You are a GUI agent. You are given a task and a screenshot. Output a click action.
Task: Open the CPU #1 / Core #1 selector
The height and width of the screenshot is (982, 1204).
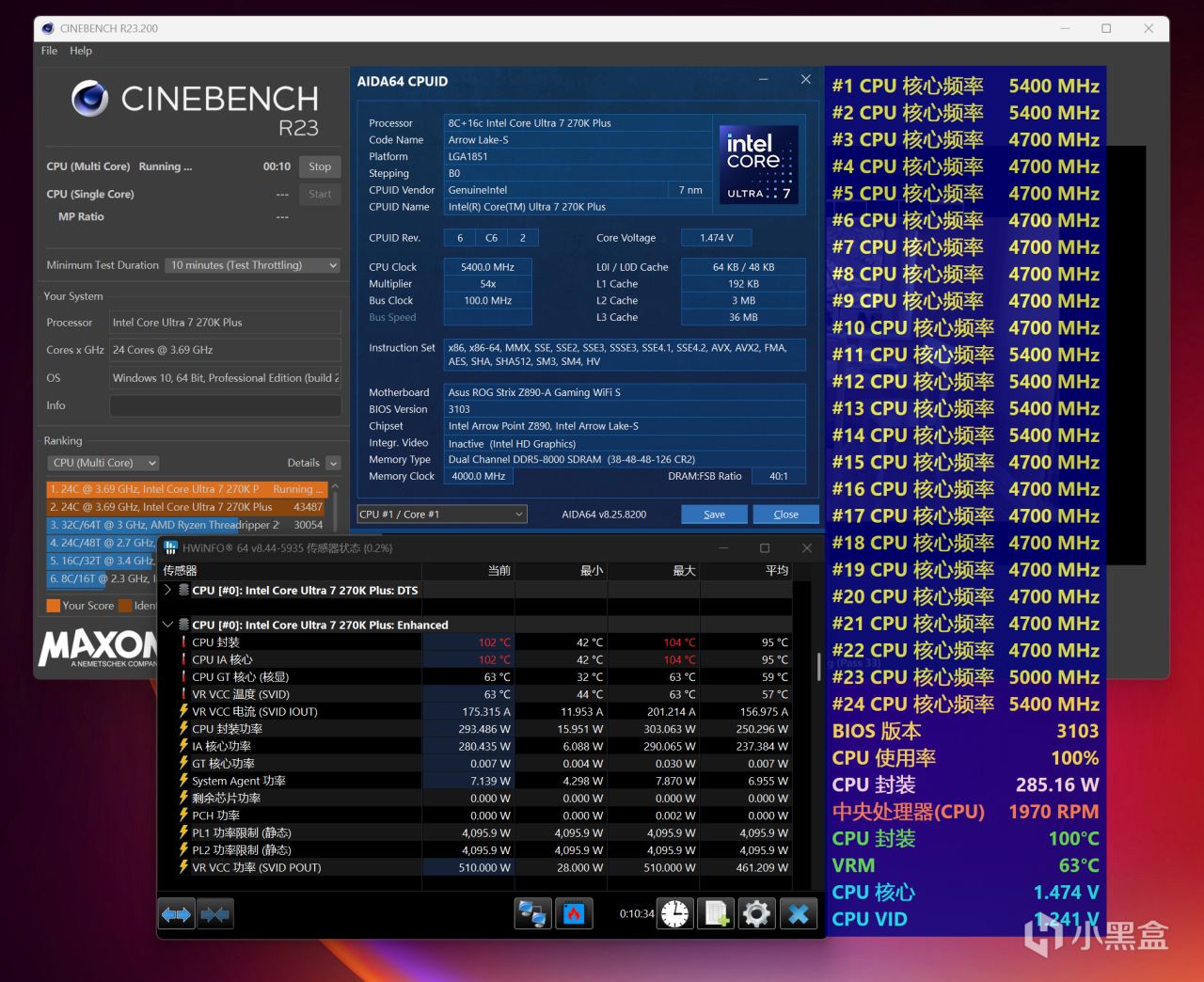442,515
